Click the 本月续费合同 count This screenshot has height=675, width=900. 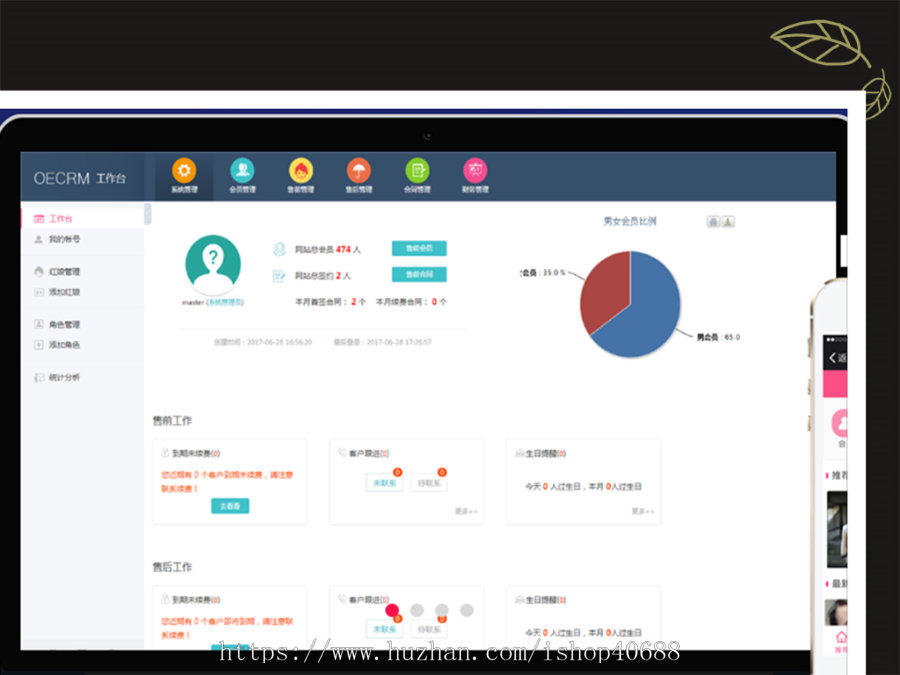[x=435, y=301]
